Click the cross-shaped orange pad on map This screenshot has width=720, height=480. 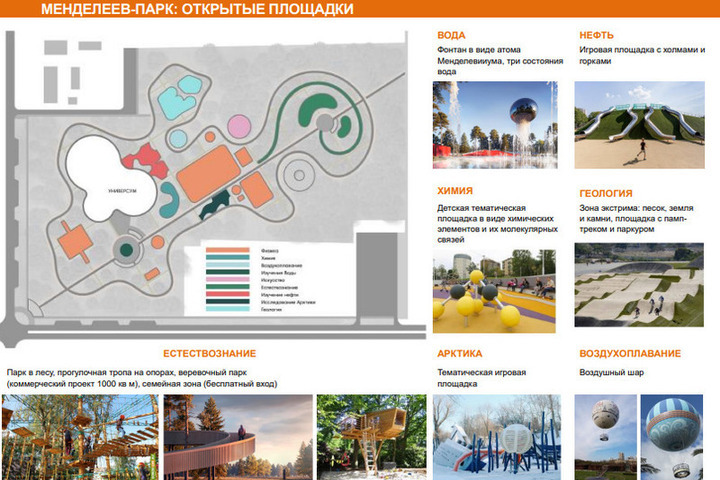point(74,242)
